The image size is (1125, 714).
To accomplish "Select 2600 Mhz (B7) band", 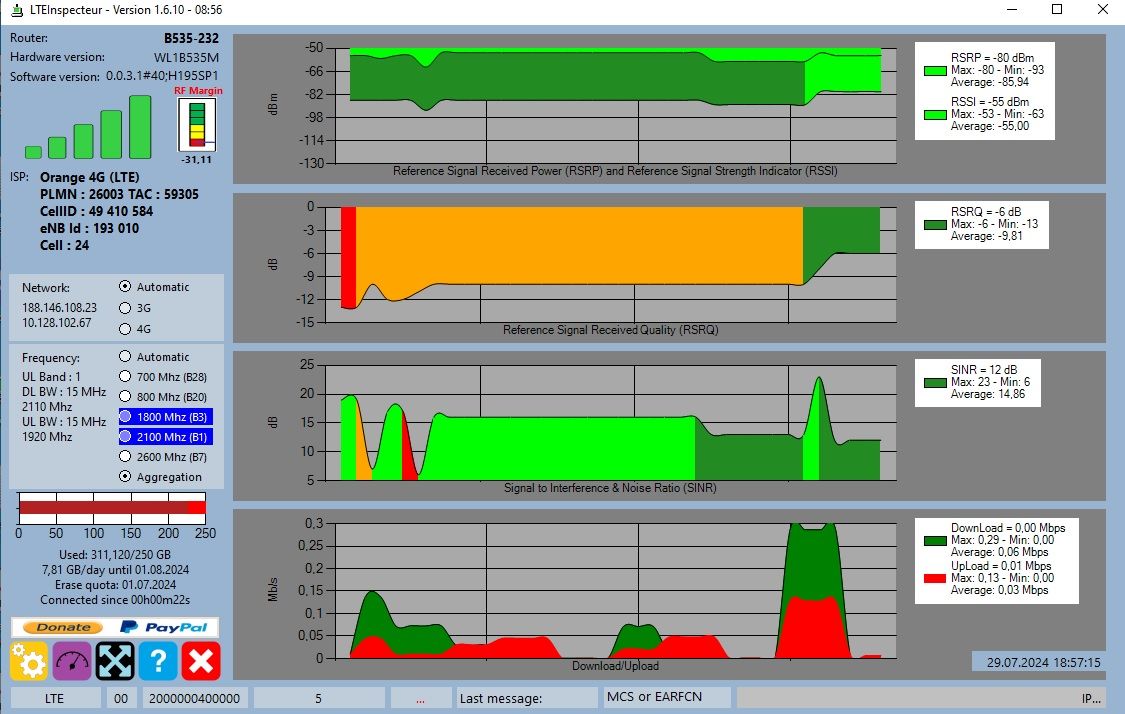I will [x=125, y=456].
